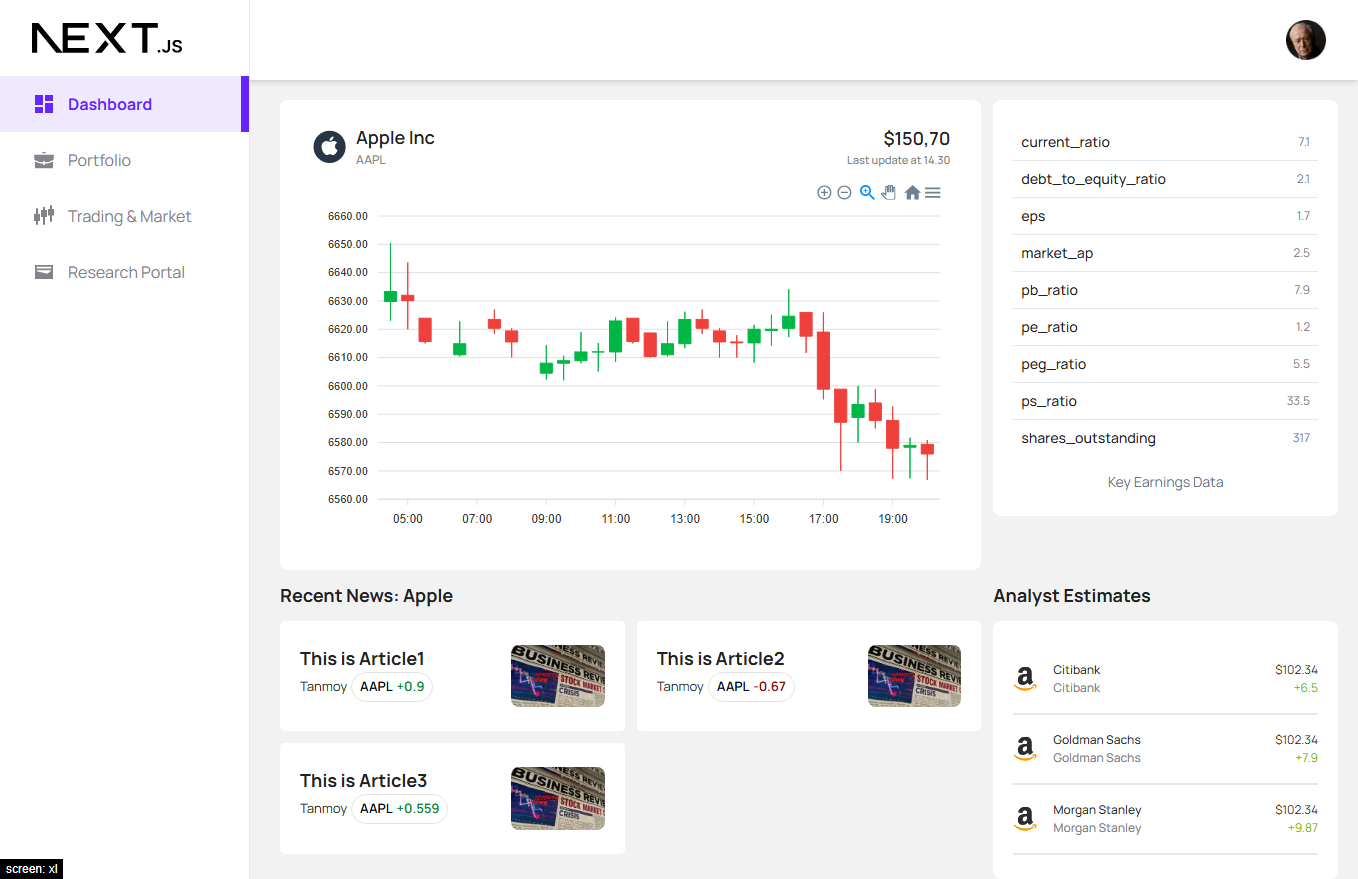This screenshot has width=1358, height=879.
Task: Reset chart zoom with home icon
Action: click(912, 193)
